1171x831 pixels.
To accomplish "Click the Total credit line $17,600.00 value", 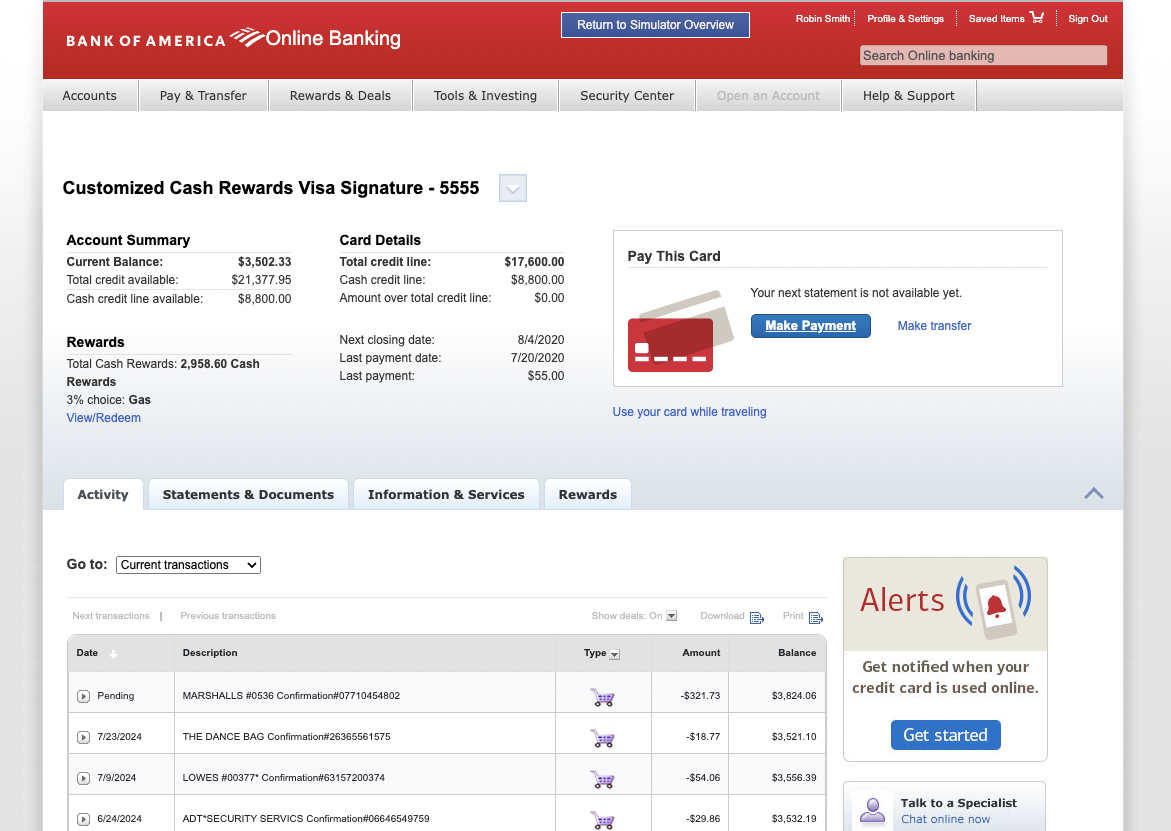I will tap(534, 262).
